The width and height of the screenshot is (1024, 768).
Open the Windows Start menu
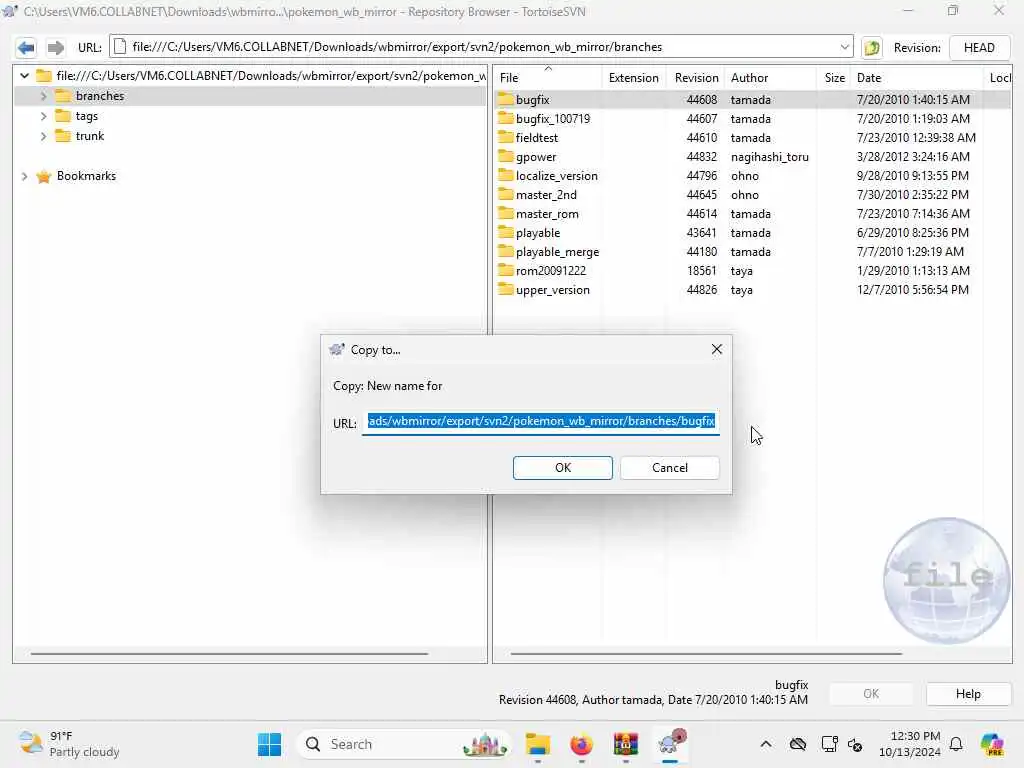point(269,744)
